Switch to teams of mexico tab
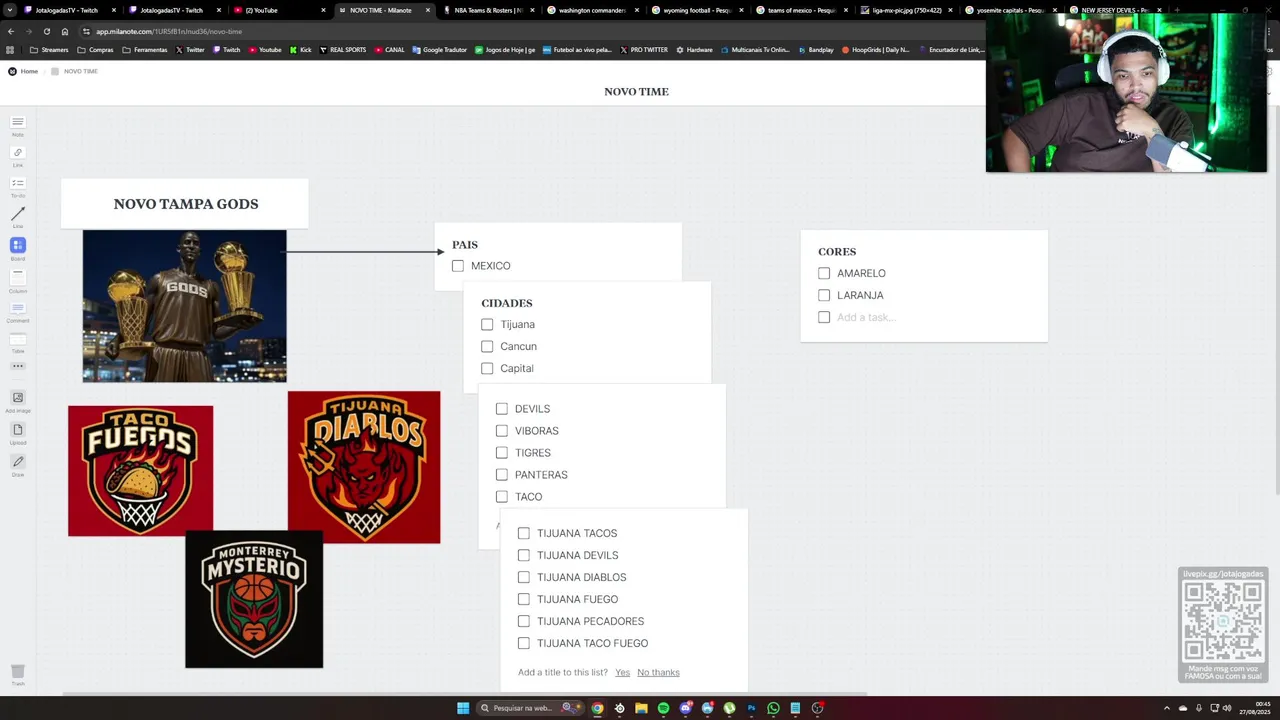Viewport: 1280px width, 720px height. coord(801,10)
